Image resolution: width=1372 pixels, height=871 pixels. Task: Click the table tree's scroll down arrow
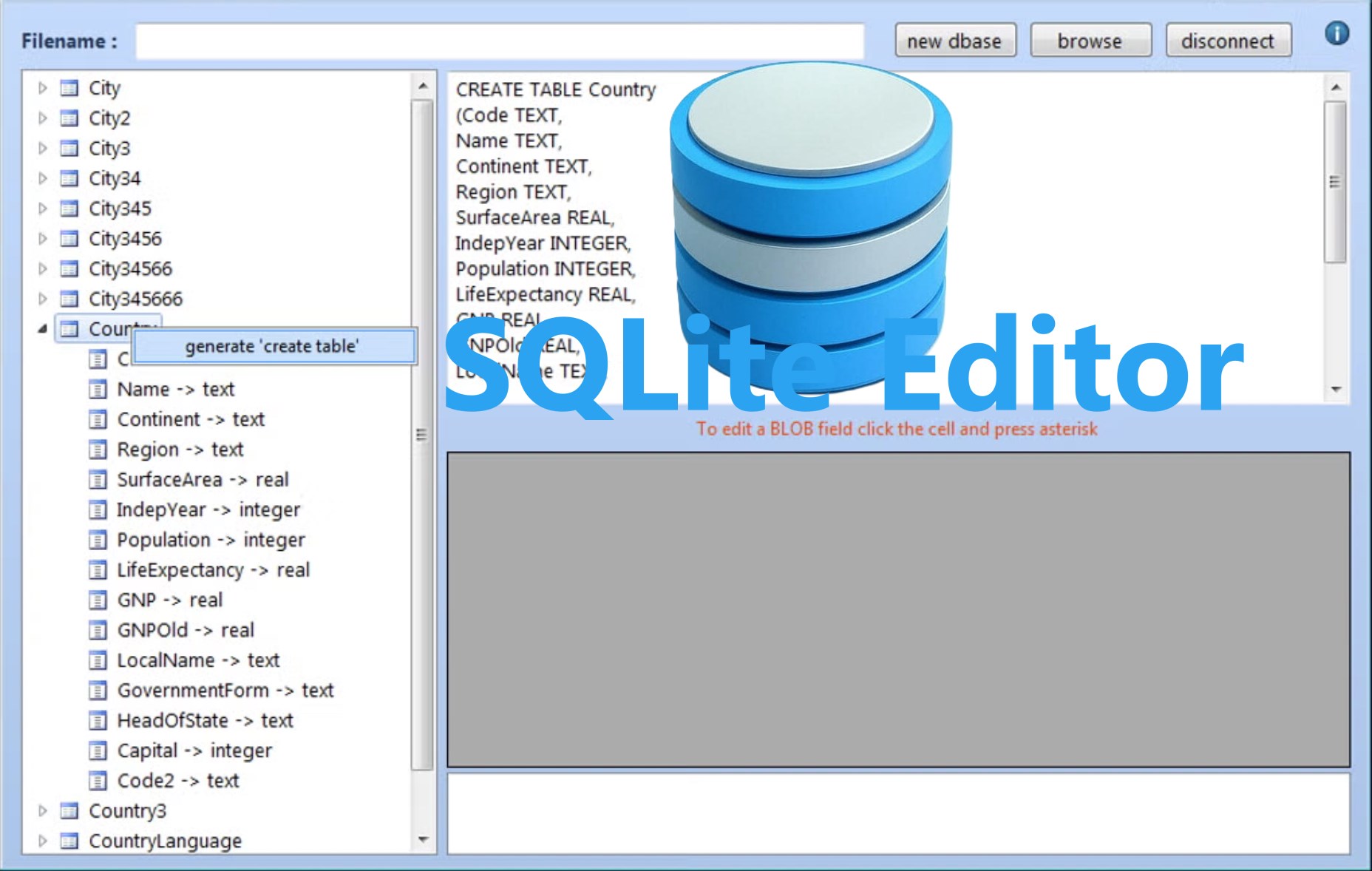423,839
